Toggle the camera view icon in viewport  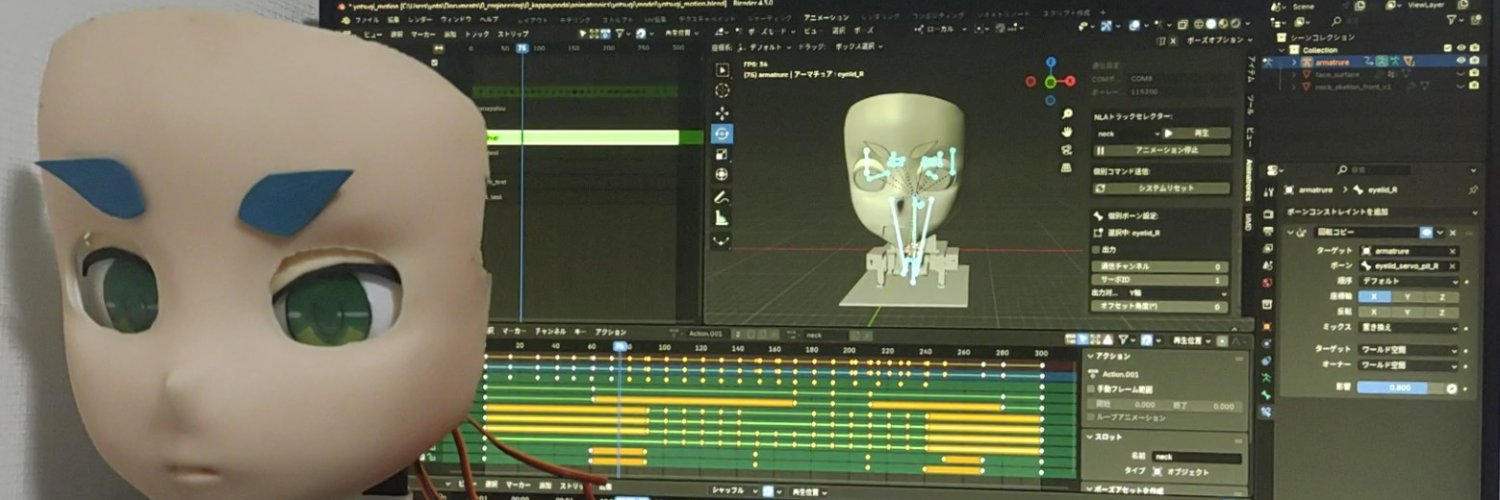(x=1068, y=149)
